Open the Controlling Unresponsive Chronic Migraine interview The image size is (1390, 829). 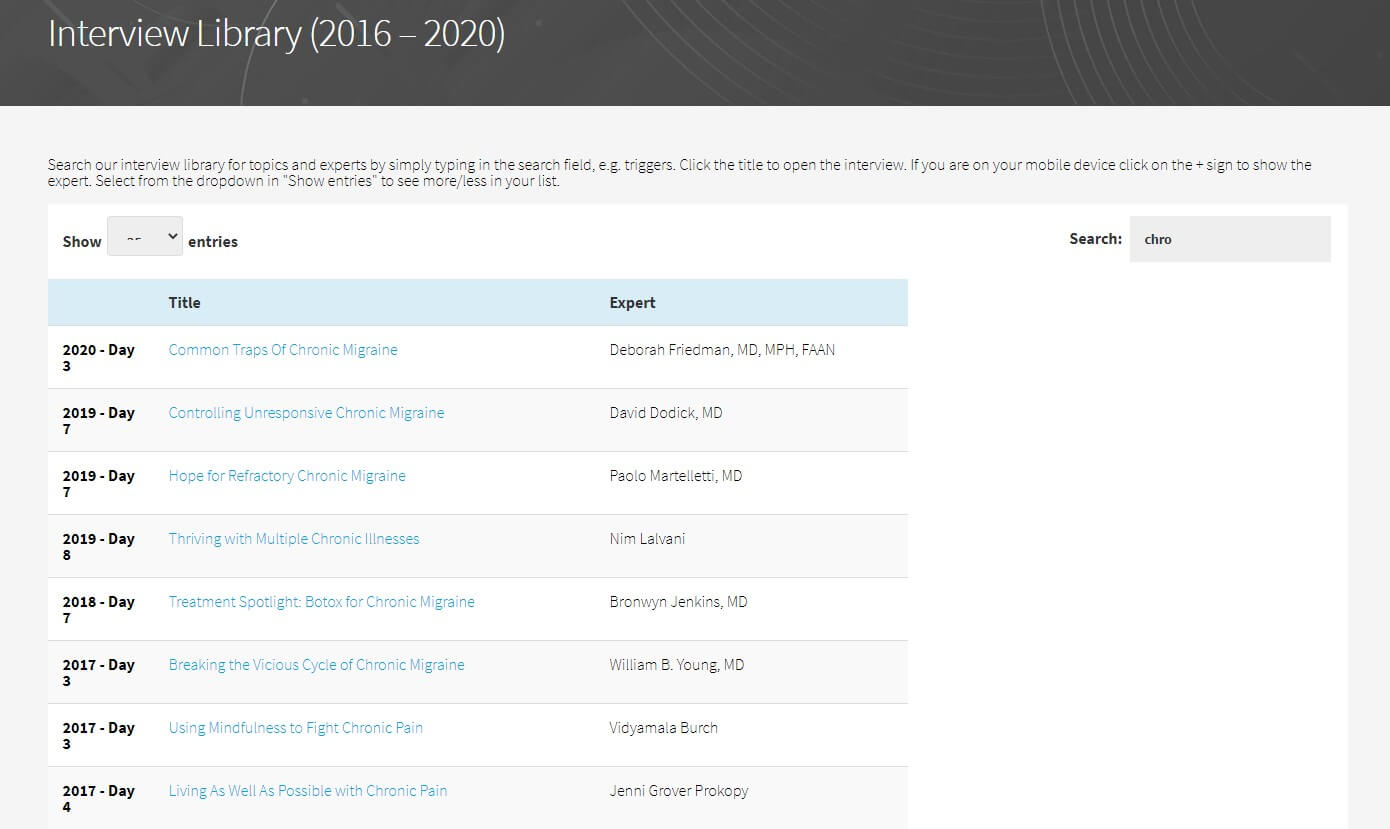pyautogui.click(x=306, y=412)
